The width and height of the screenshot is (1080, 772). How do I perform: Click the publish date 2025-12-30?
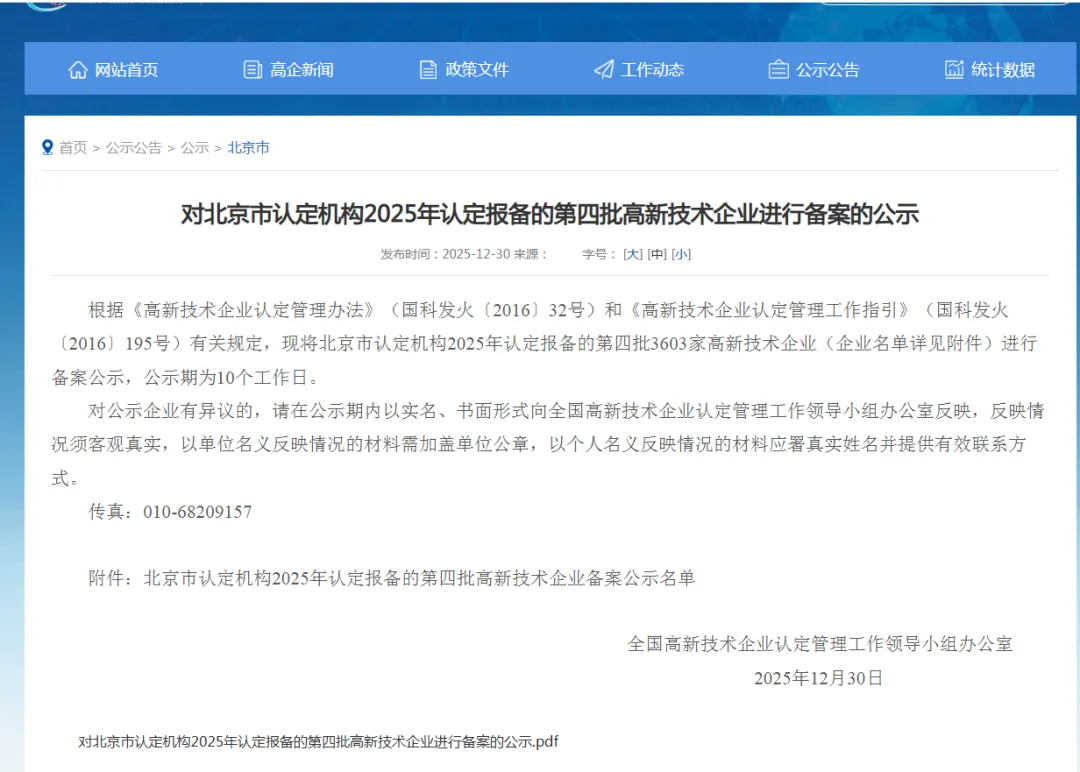476,254
